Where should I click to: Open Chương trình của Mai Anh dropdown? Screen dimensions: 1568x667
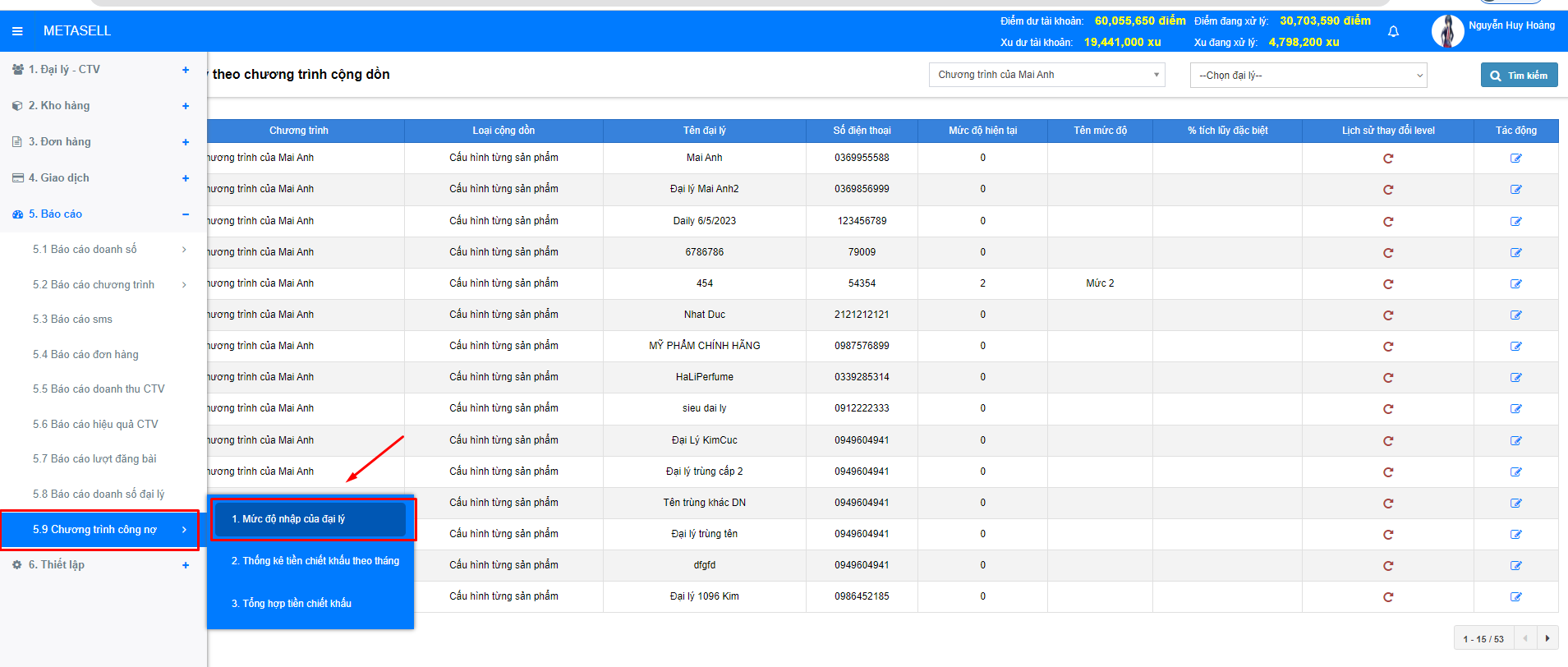click(1046, 75)
